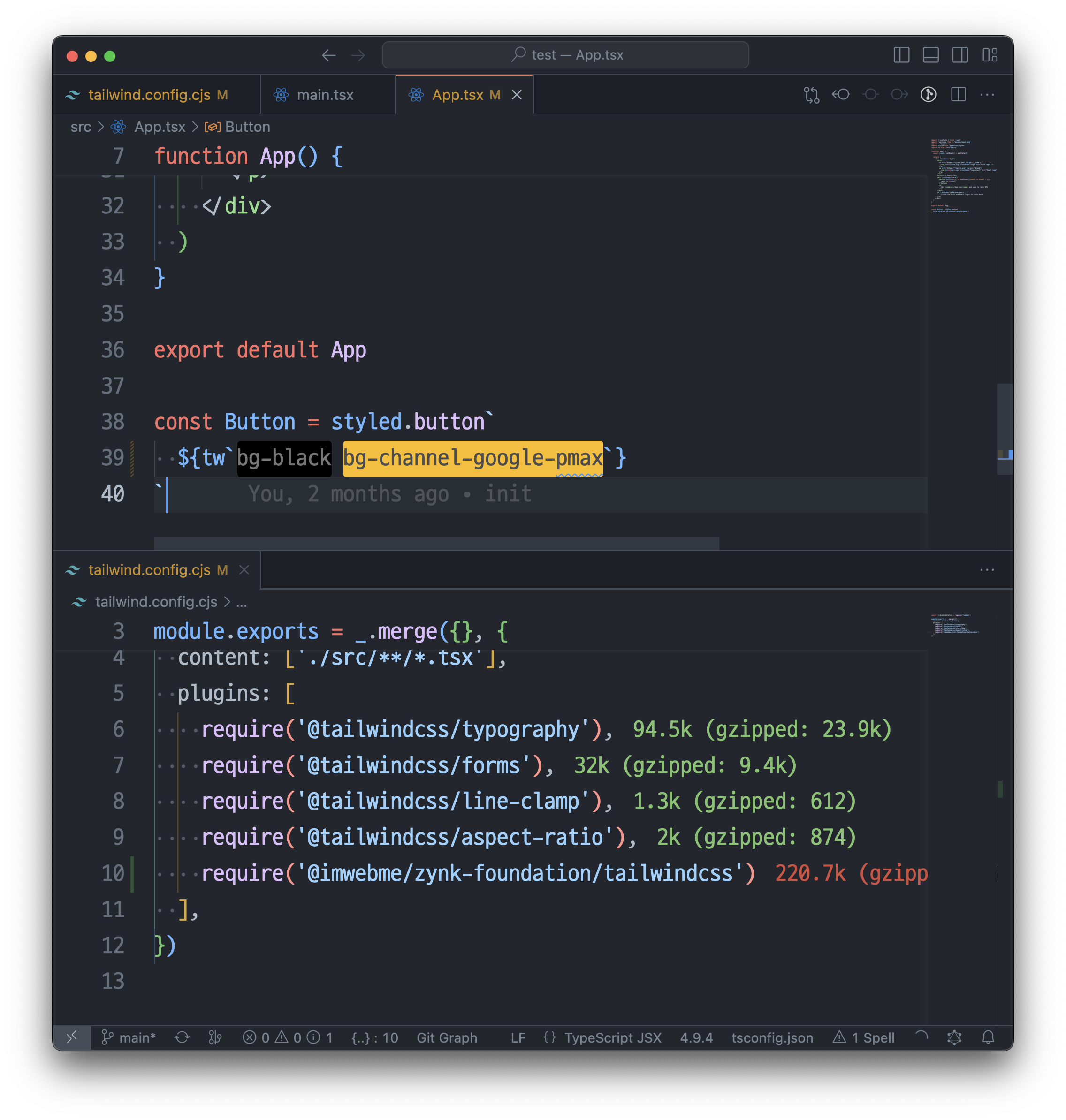Viewport: 1066px width, 1120px height.
Task: Click the split editor right icon
Action: pyautogui.click(x=958, y=95)
